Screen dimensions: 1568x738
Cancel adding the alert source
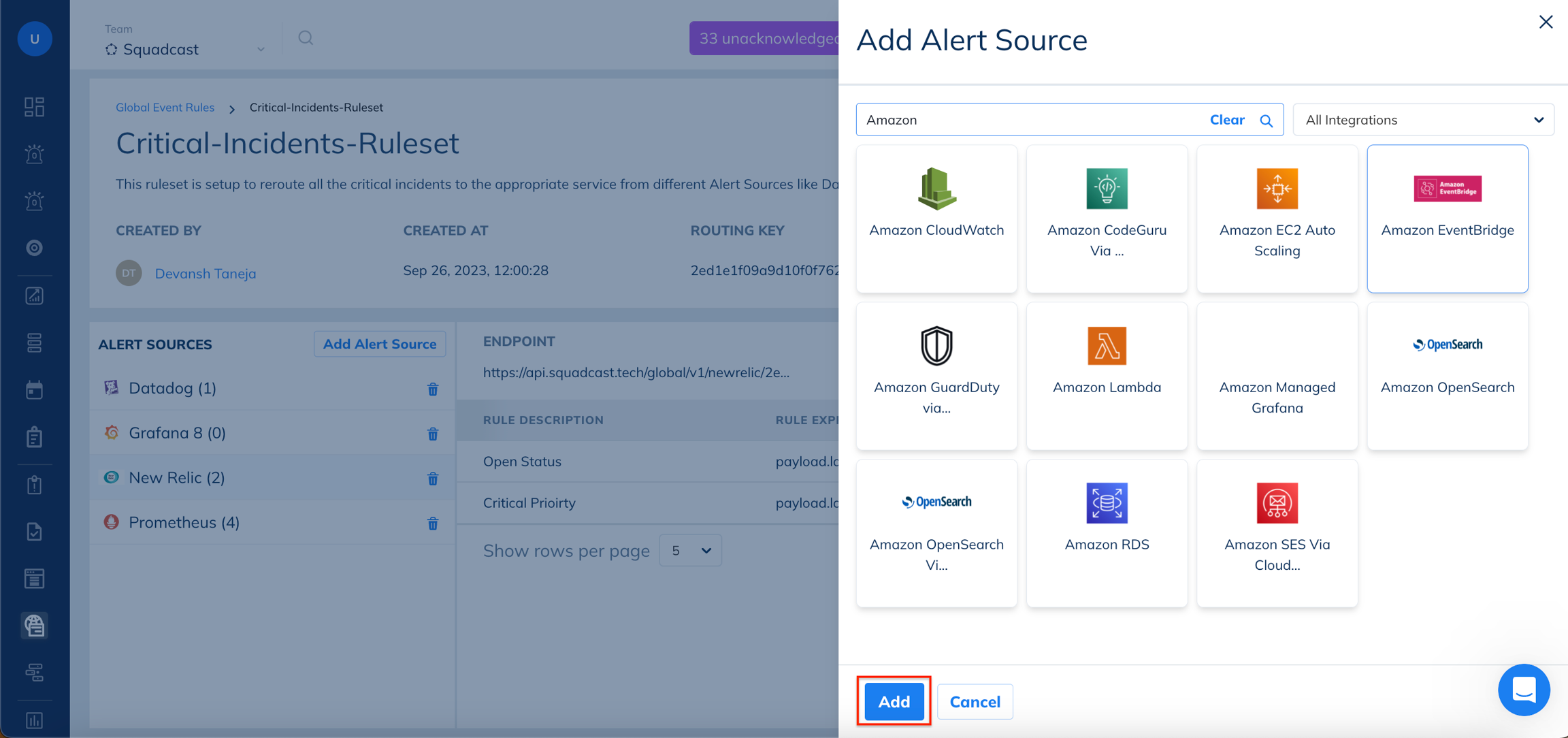point(975,701)
